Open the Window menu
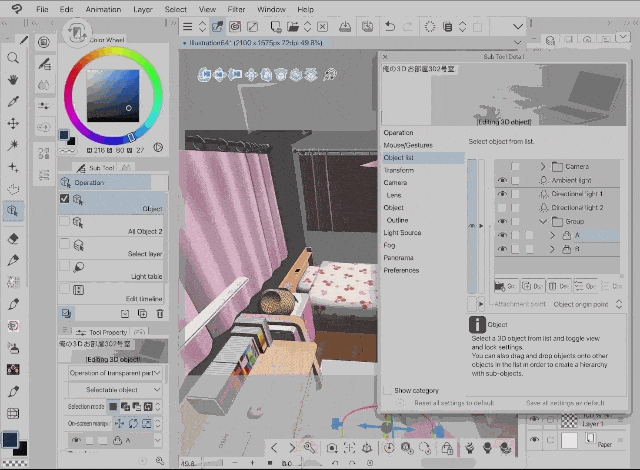This screenshot has height=470, width=640. click(271, 9)
